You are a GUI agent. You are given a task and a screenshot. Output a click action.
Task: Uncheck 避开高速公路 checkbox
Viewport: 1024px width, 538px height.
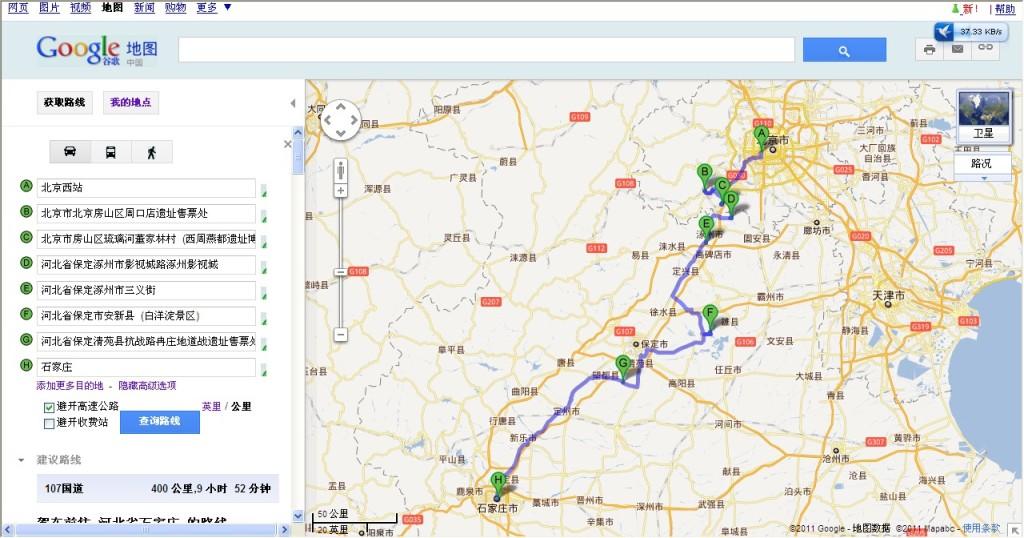pyautogui.click(x=49, y=407)
